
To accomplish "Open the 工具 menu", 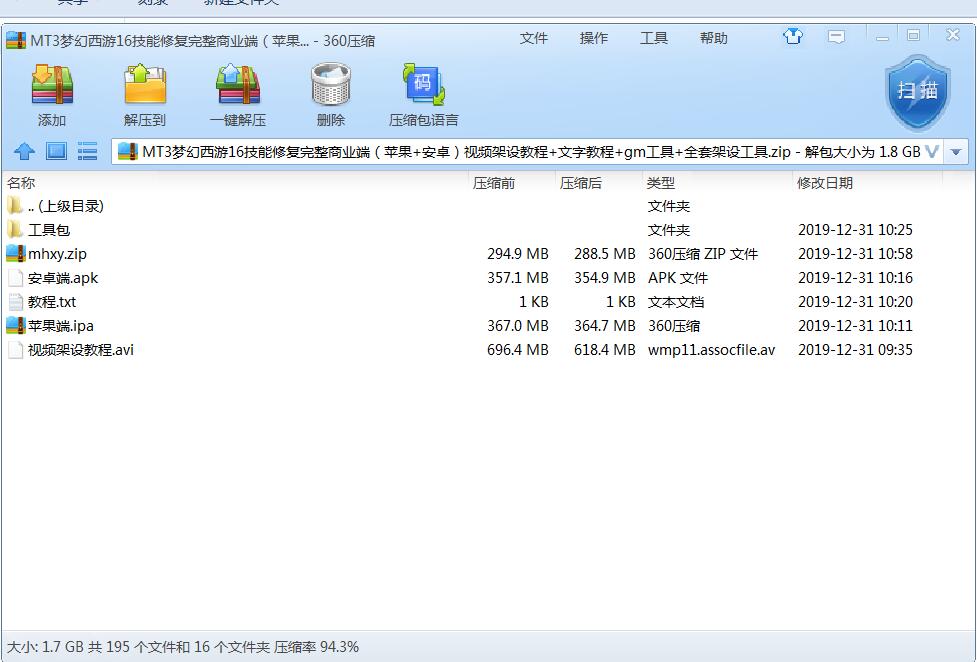I will (x=654, y=38).
